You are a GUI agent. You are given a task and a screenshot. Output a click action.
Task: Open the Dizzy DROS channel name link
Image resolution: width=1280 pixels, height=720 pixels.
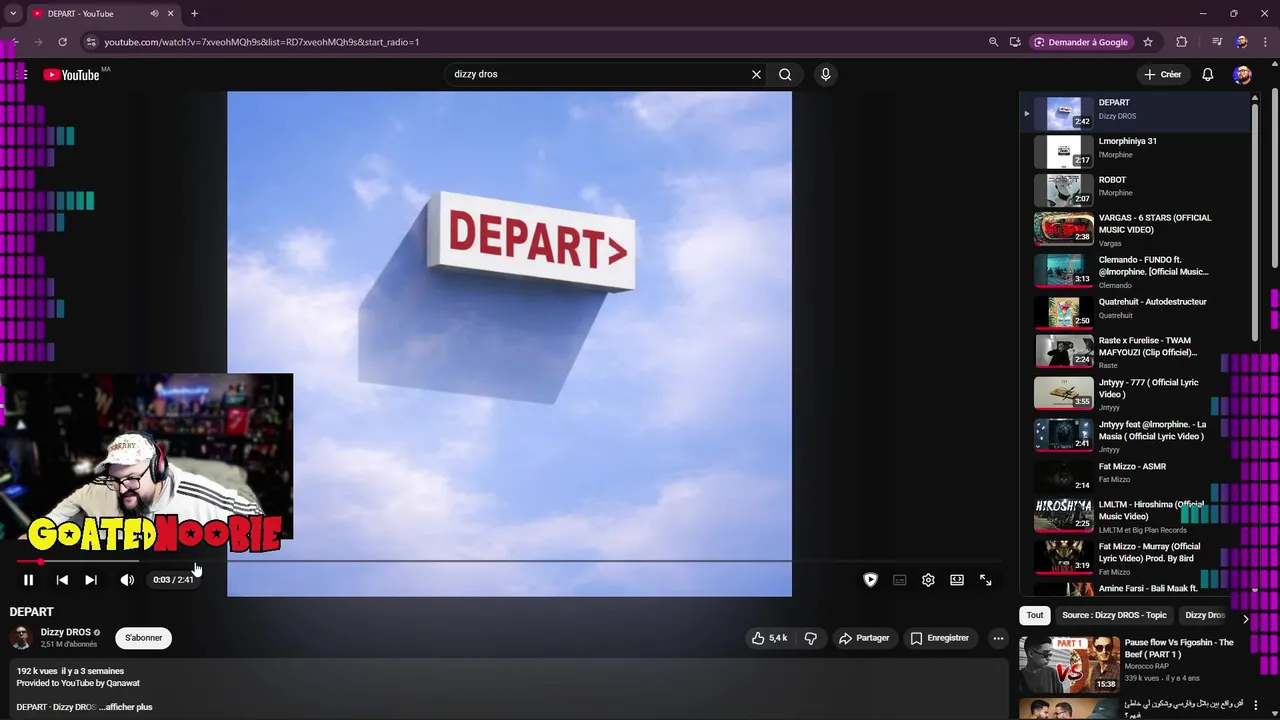(x=66, y=632)
